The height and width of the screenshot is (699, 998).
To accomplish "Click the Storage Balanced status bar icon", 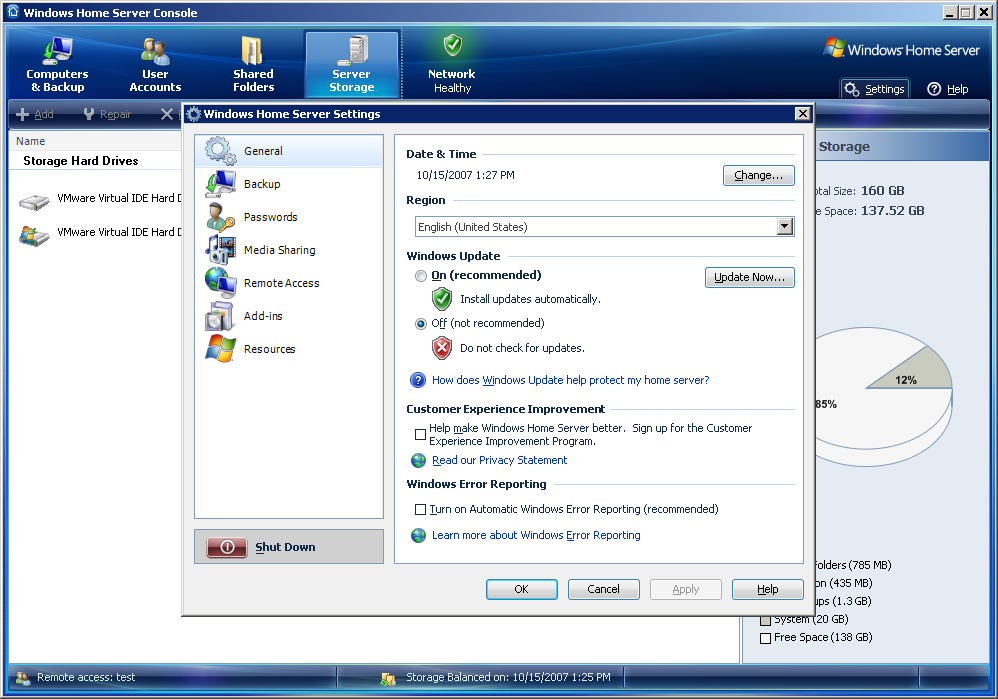I will click(388, 679).
